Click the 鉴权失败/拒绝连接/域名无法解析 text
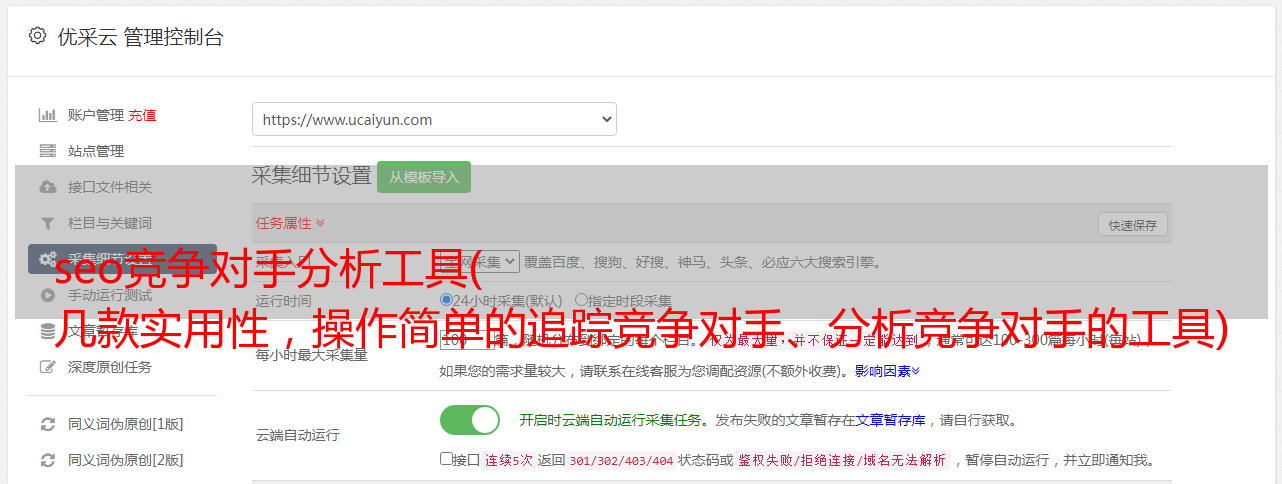 [x=842, y=460]
